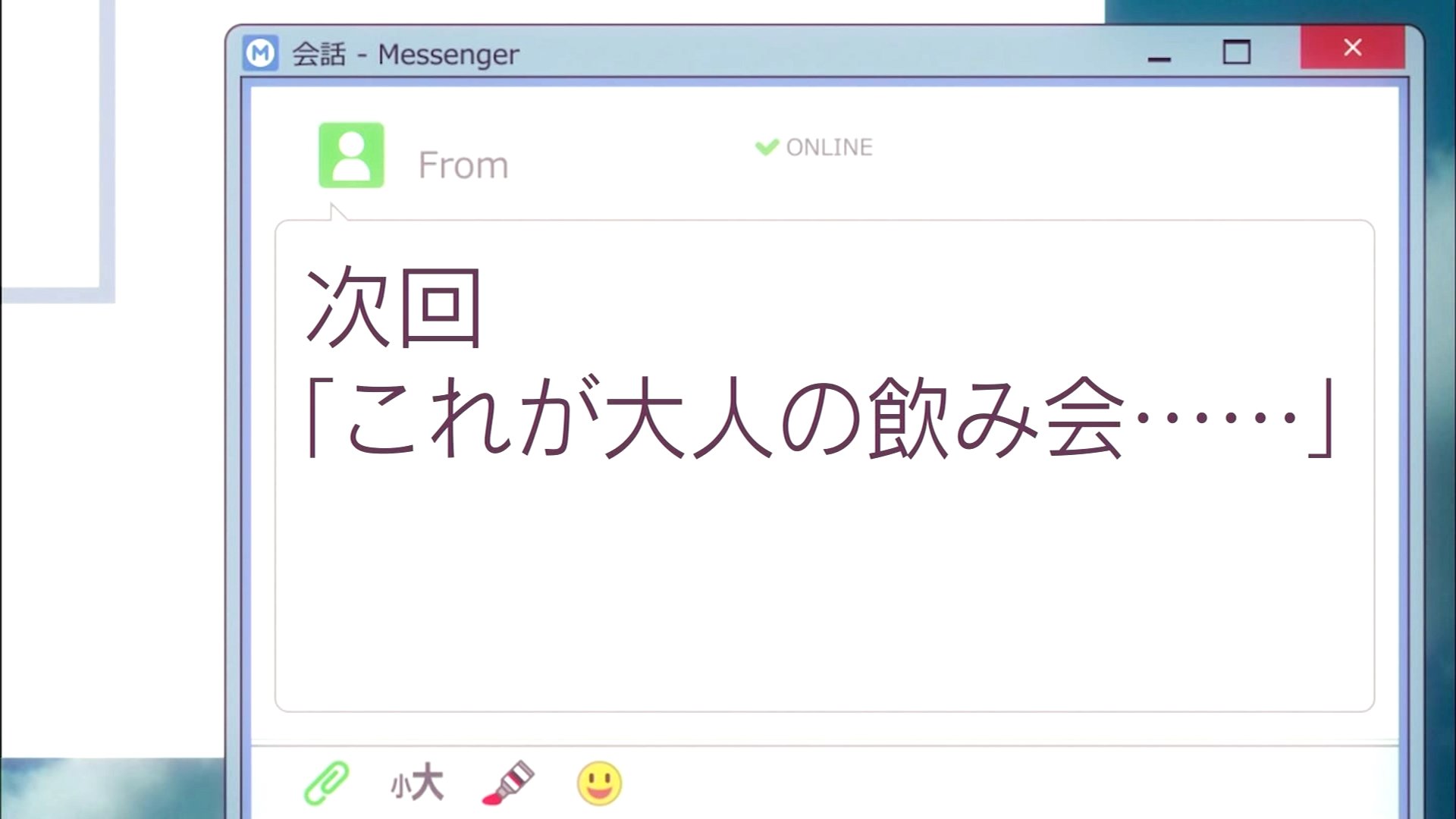The height and width of the screenshot is (819, 1456).
Task: Click the green contact avatar icon
Action: click(351, 155)
